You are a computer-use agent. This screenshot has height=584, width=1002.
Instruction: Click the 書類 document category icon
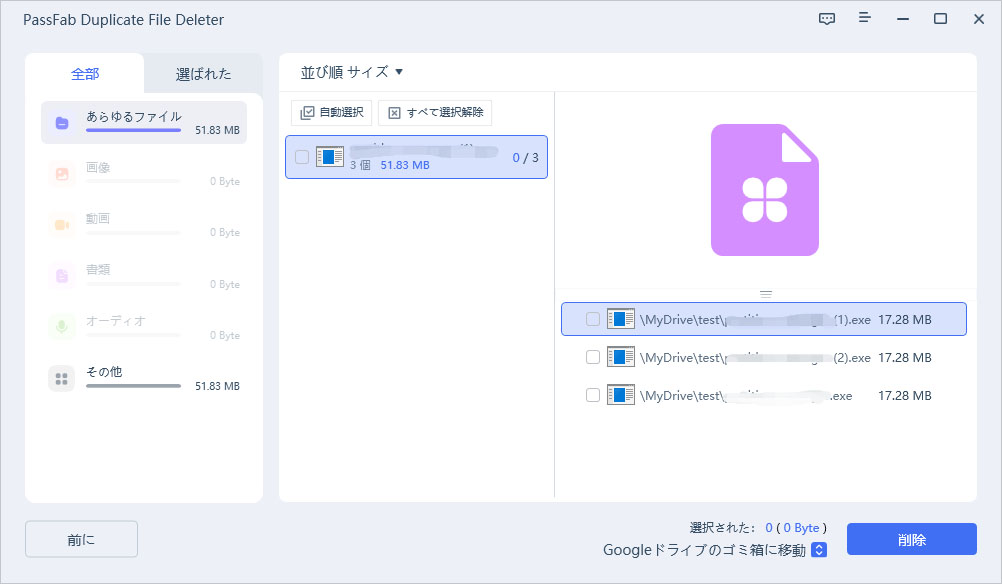click(x=62, y=276)
